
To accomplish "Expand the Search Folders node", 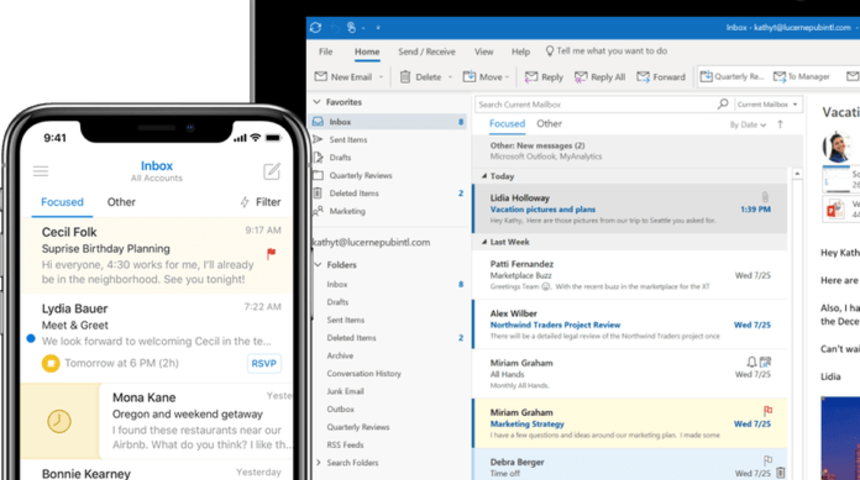I will click(319, 462).
